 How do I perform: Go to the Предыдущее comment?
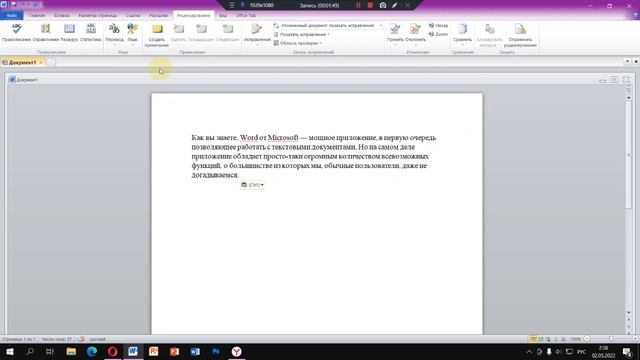coord(201,33)
